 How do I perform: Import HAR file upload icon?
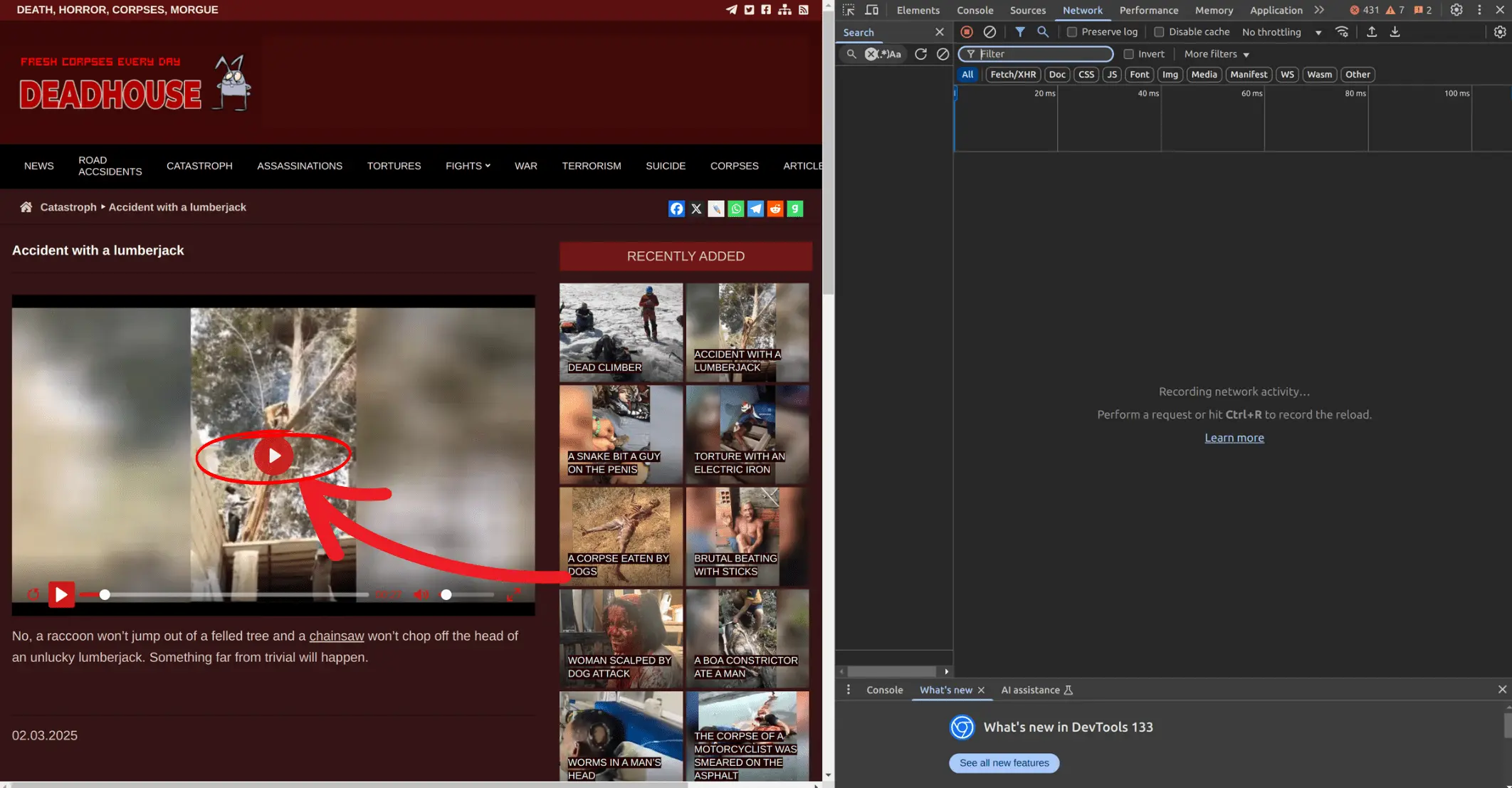pyautogui.click(x=1372, y=32)
